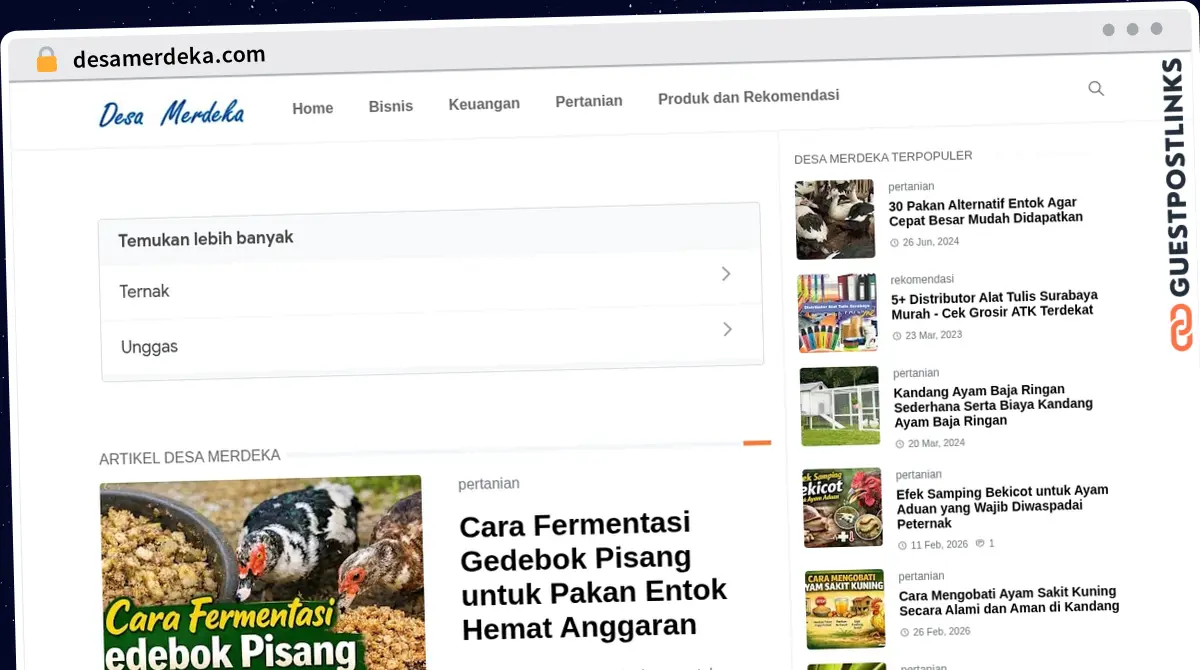Viewport: 1200px width, 670px height.
Task: Click the Bekicot article thumbnail
Action: point(842,507)
